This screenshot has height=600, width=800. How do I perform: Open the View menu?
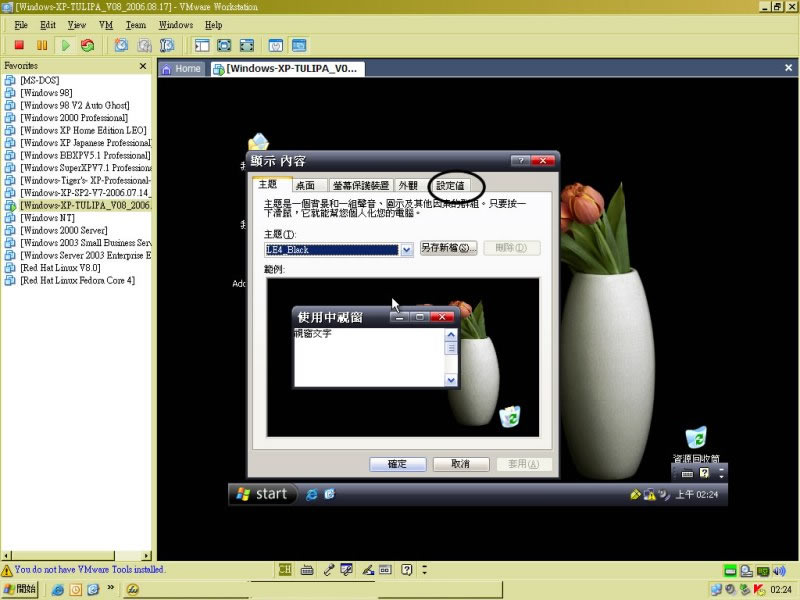pos(77,25)
